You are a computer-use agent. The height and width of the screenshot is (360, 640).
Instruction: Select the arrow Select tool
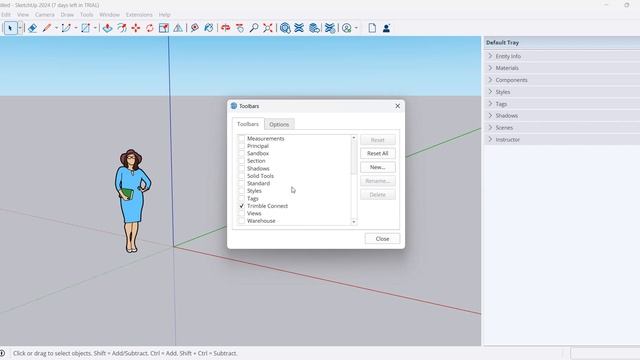[x=11, y=28]
